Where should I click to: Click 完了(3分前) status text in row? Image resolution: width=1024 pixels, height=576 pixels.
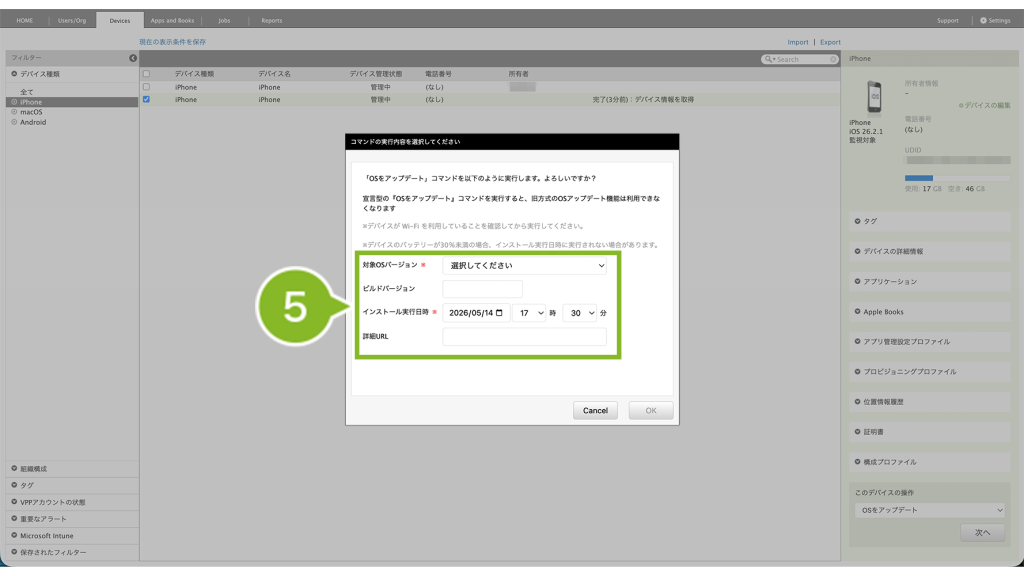643,100
